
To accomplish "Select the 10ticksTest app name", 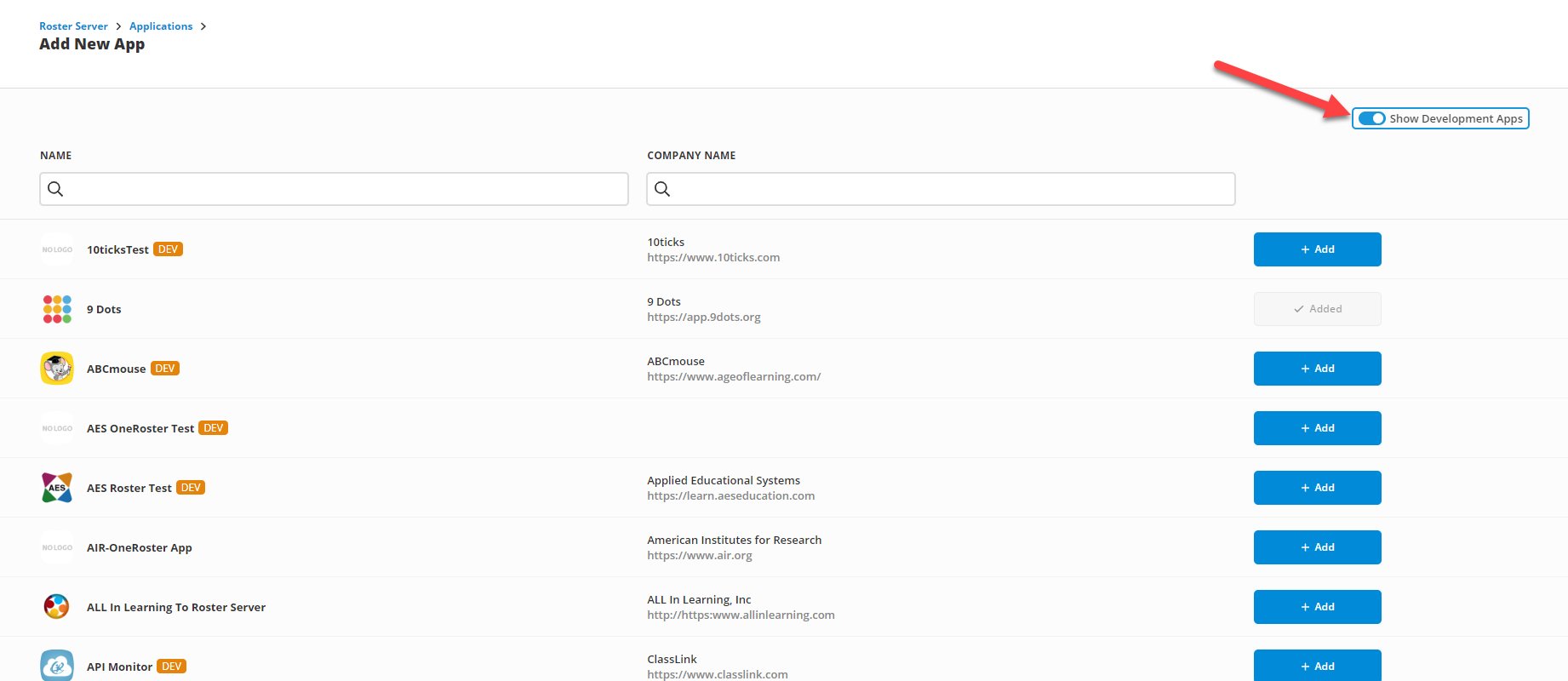I will coord(117,249).
